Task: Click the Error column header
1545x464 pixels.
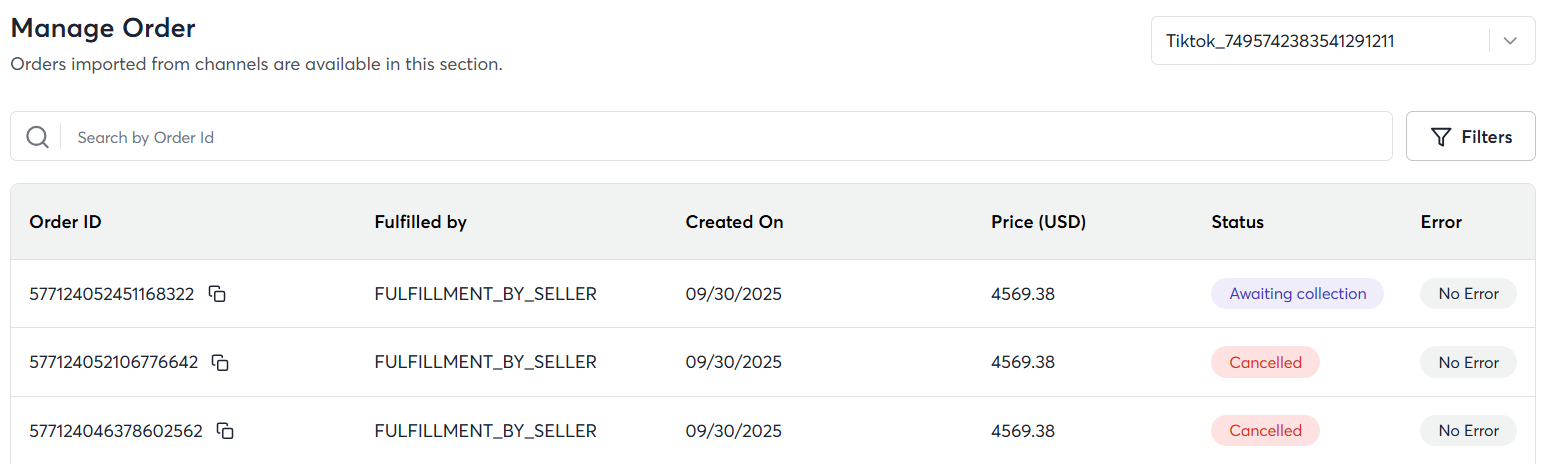Action: pyautogui.click(x=1441, y=222)
